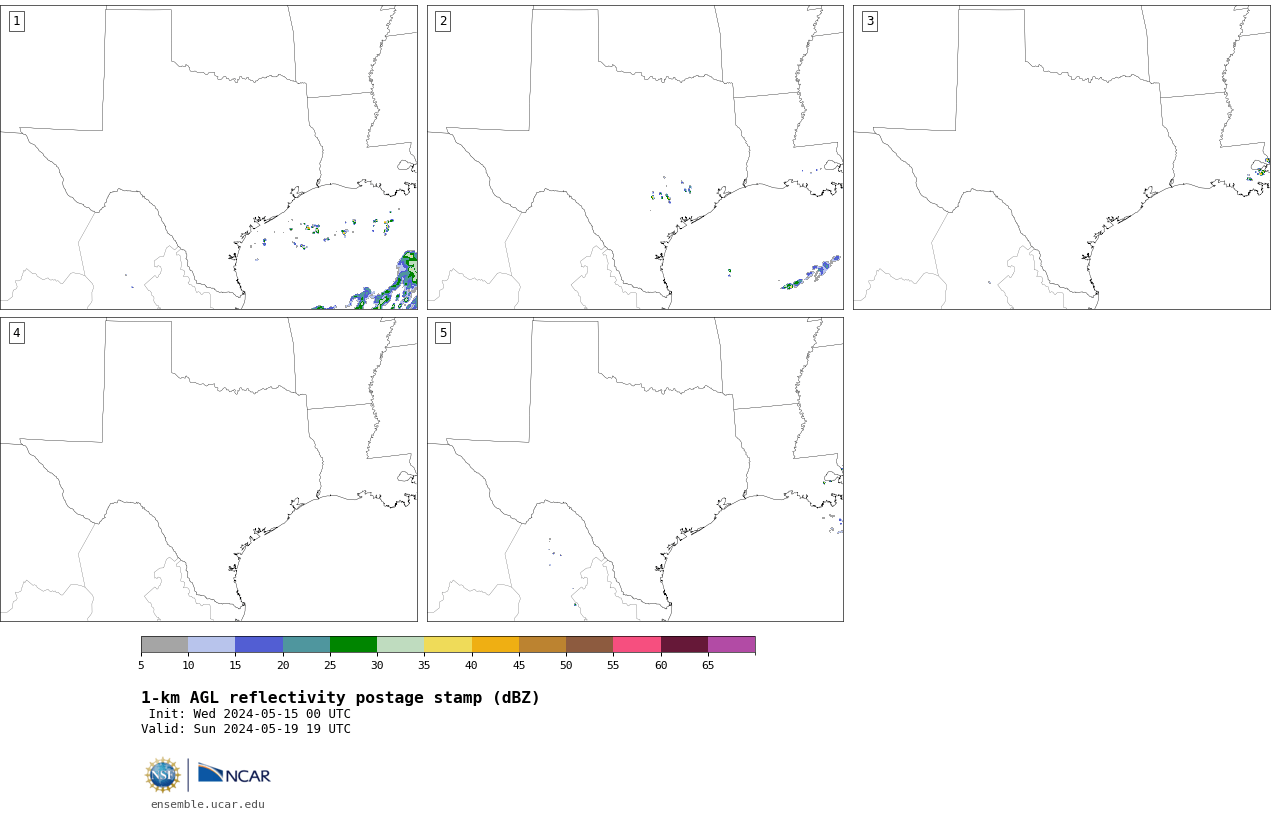Viewport: 1280px width, 815px height.
Task: Click the colorbar tick label 20
Action: (x=283, y=665)
